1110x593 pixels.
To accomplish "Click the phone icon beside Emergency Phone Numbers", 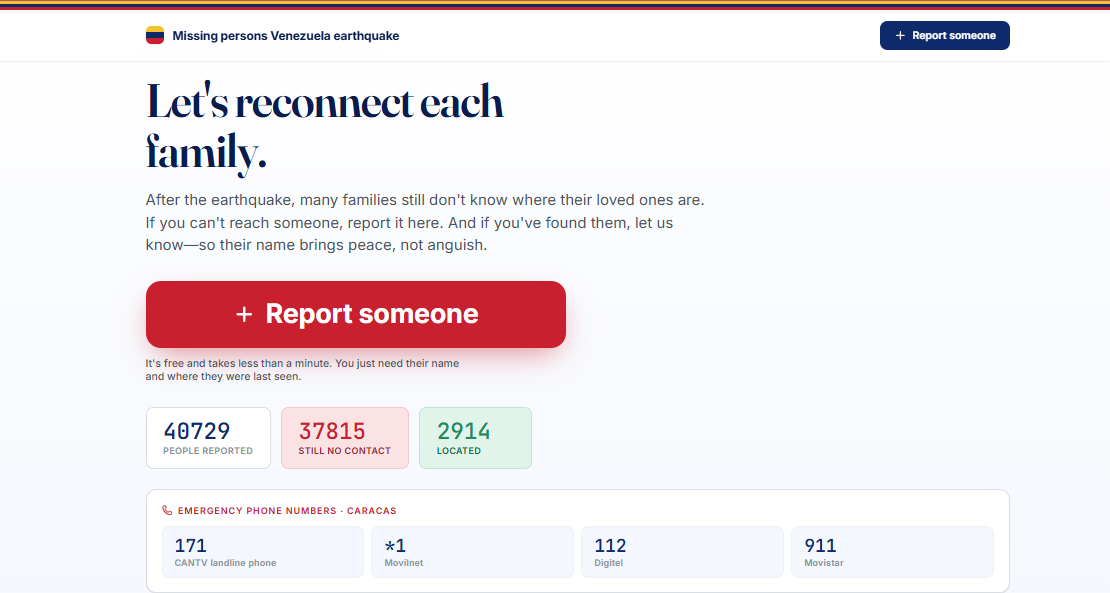I will pos(167,510).
